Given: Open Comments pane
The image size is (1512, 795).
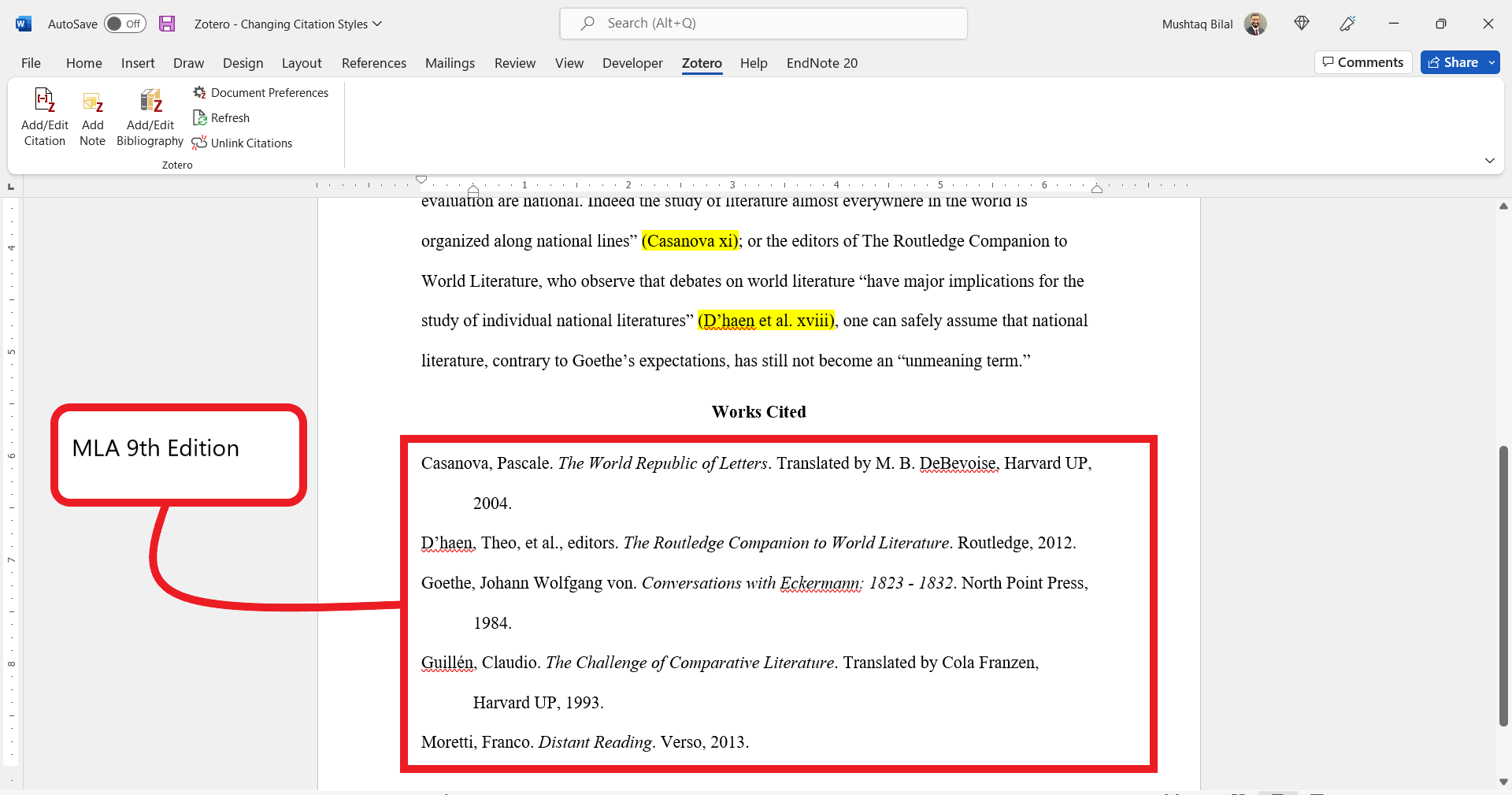Looking at the screenshot, I should click(1362, 61).
